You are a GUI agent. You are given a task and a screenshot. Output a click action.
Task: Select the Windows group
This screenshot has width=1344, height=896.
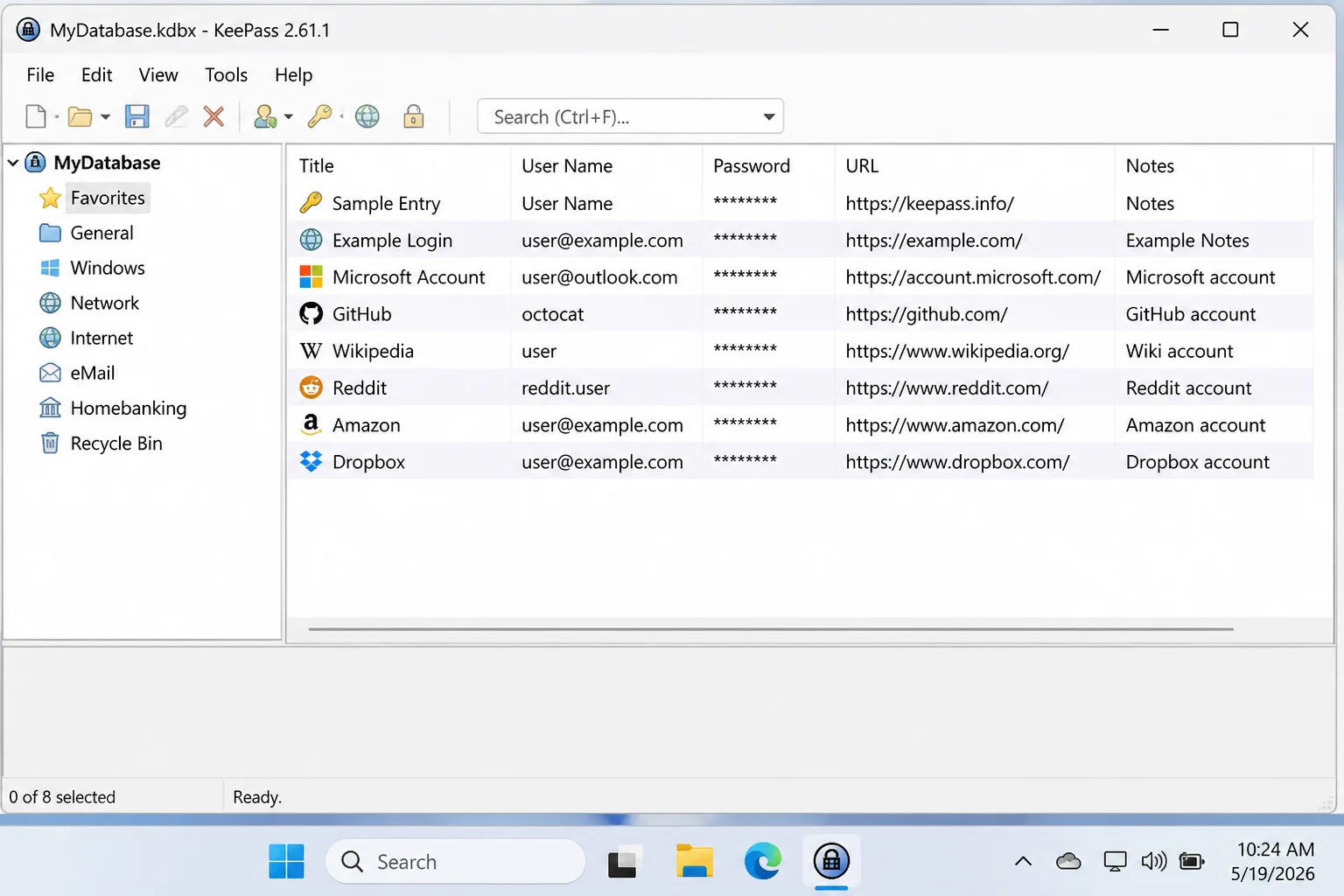pyautogui.click(x=108, y=268)
